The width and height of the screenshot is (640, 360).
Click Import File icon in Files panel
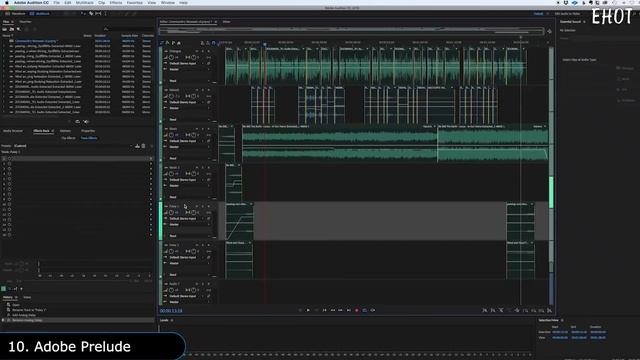(11, 29)
